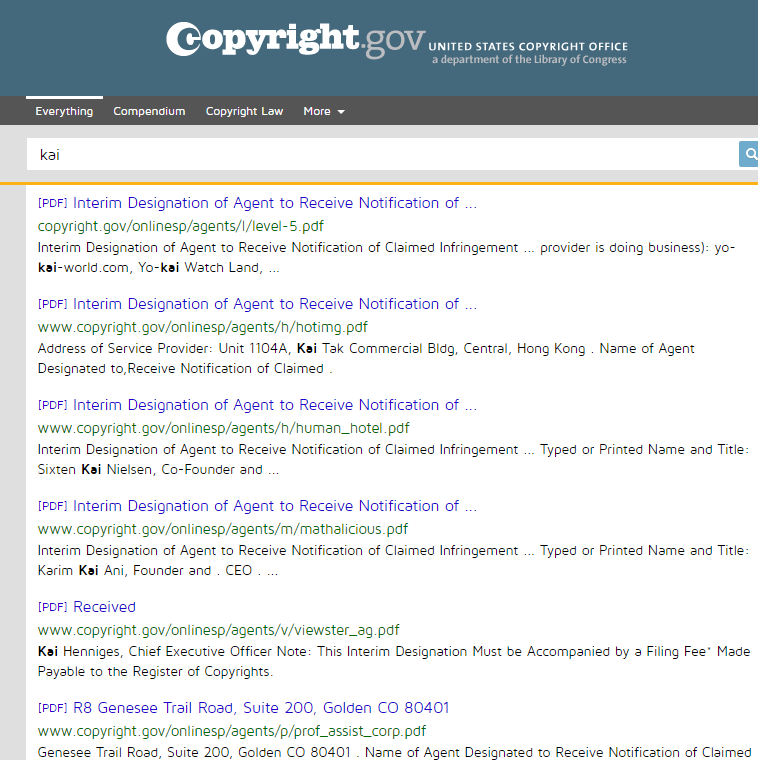Open the Copyright Law tab
Viewport: 758px width, 760px height.
[244, 111]
